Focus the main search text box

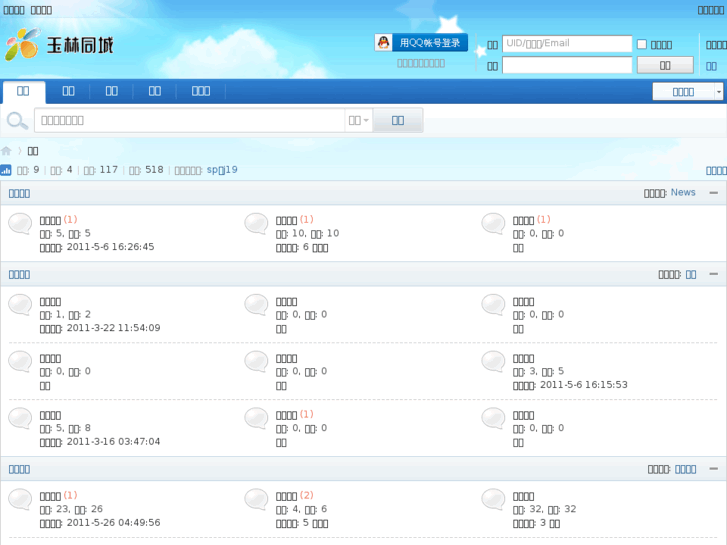[190, 121]
